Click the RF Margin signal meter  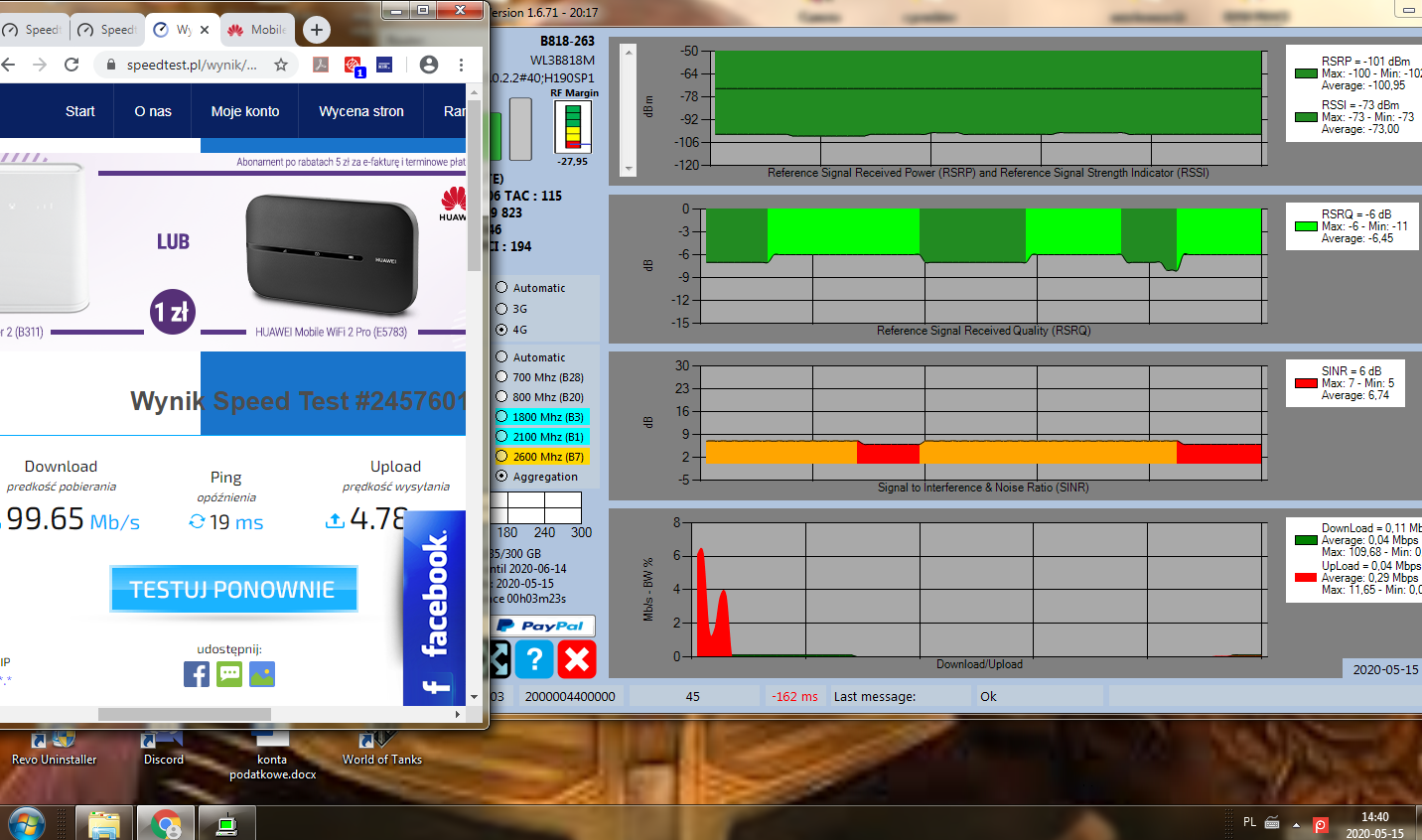coord(573,126)
